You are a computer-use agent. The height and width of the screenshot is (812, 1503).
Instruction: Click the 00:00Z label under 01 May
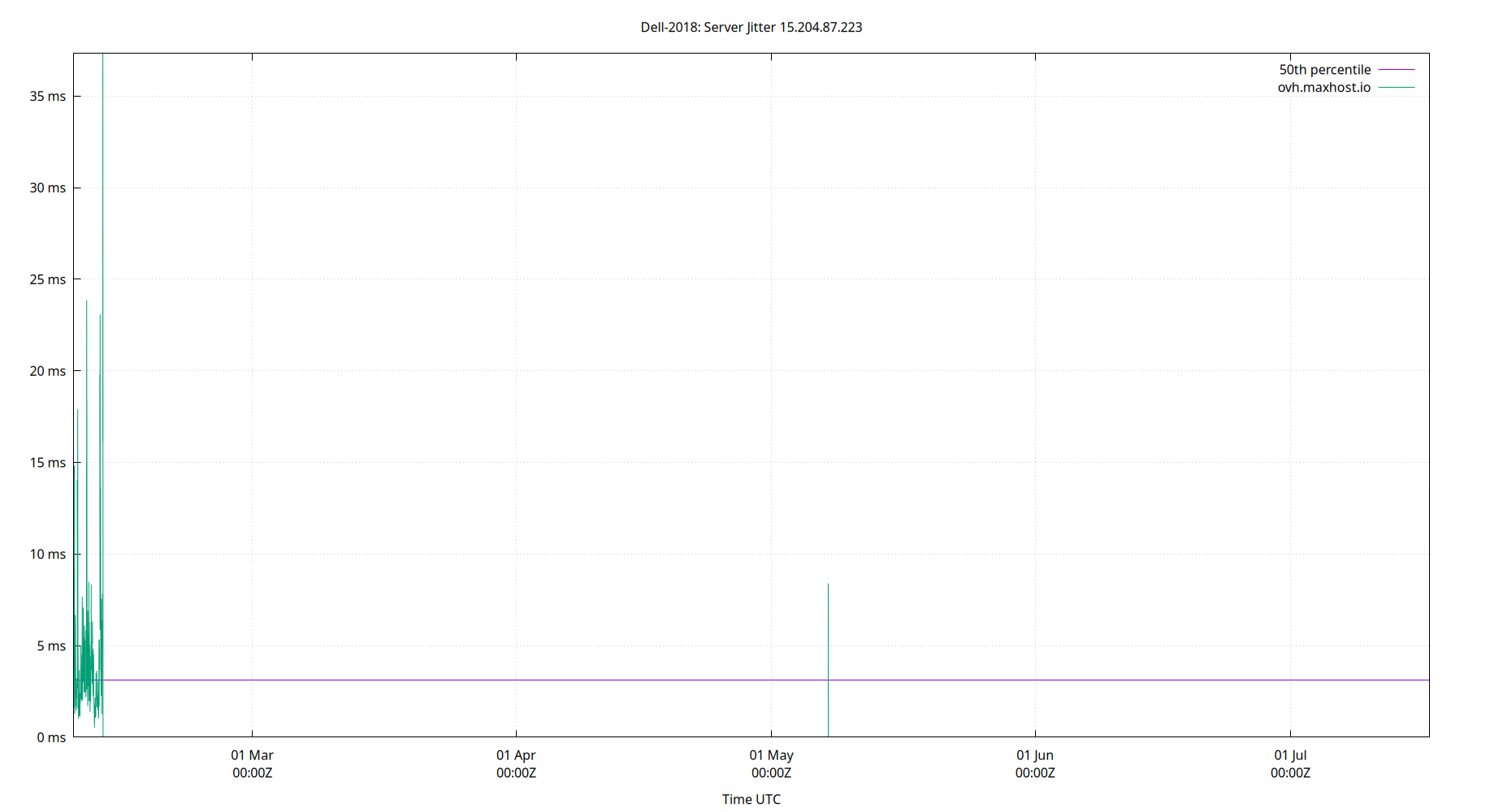pos(772,773)
